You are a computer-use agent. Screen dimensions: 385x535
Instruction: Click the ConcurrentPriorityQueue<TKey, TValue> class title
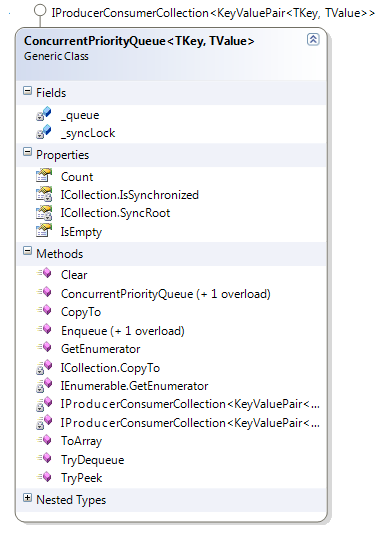[x=139, y=41]
